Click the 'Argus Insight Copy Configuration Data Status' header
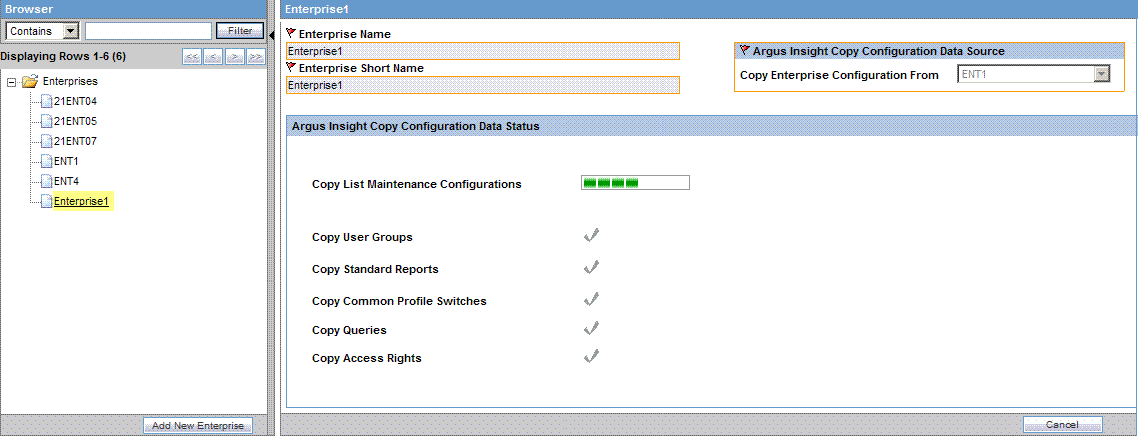 click(x=415, y=126)
